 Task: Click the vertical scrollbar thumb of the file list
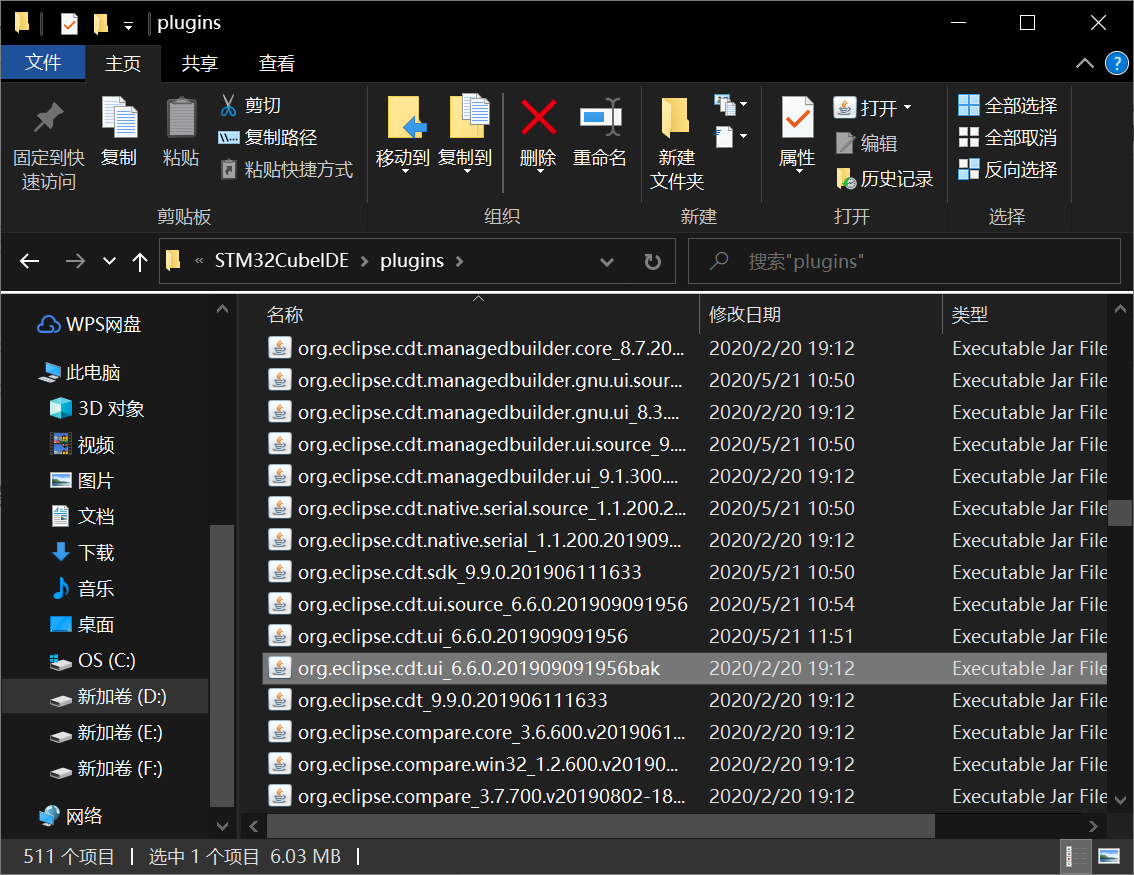click(x=1120, y=513)
